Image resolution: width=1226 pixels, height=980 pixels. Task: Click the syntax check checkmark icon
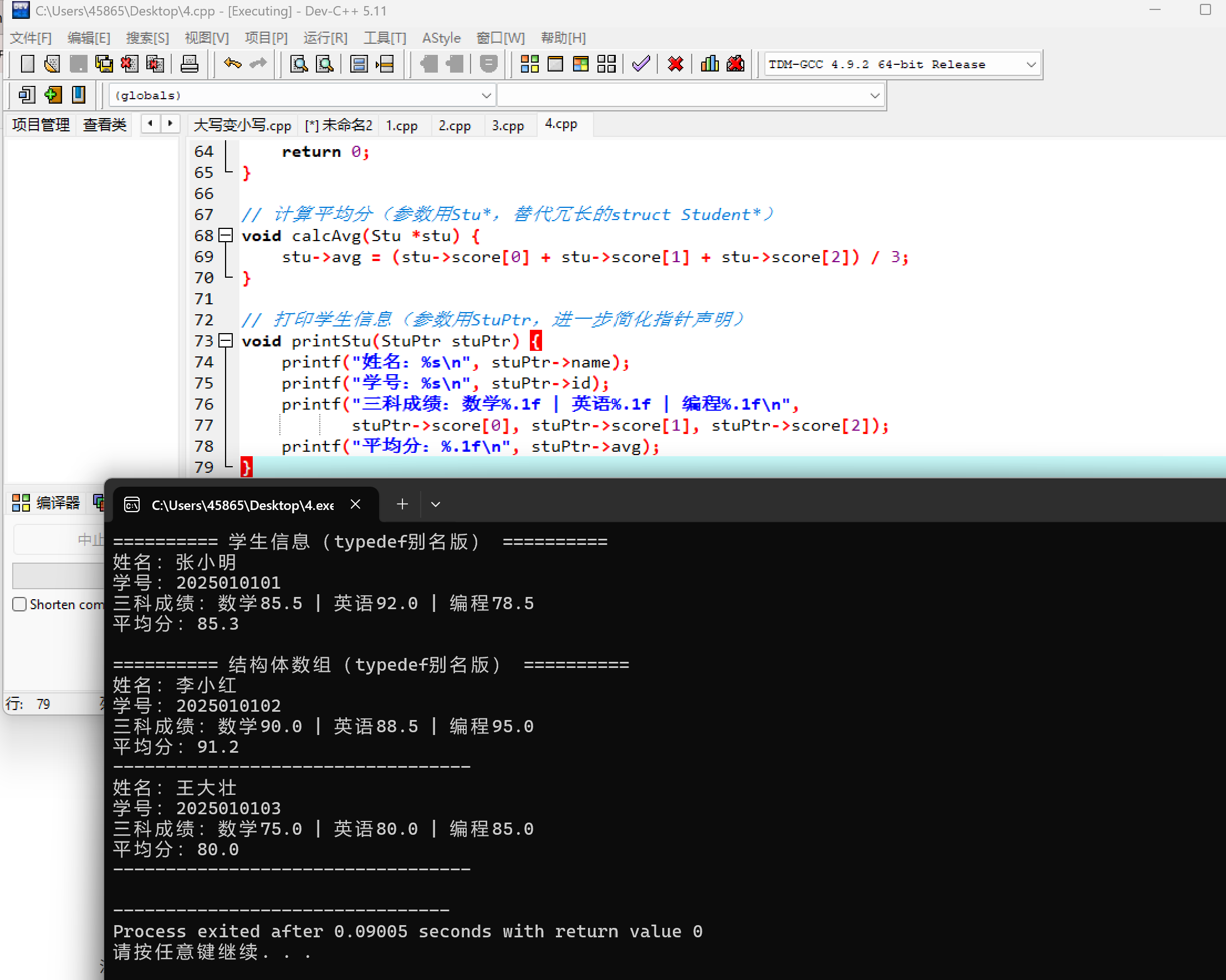tap(641, 64)
